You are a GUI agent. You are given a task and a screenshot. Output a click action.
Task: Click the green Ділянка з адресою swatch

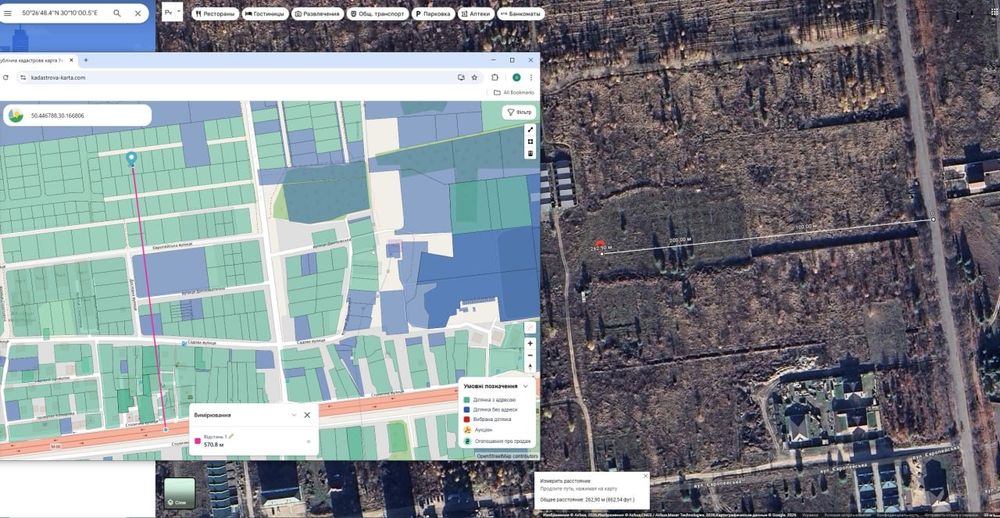pyautogui.click(x=467, y=399)
